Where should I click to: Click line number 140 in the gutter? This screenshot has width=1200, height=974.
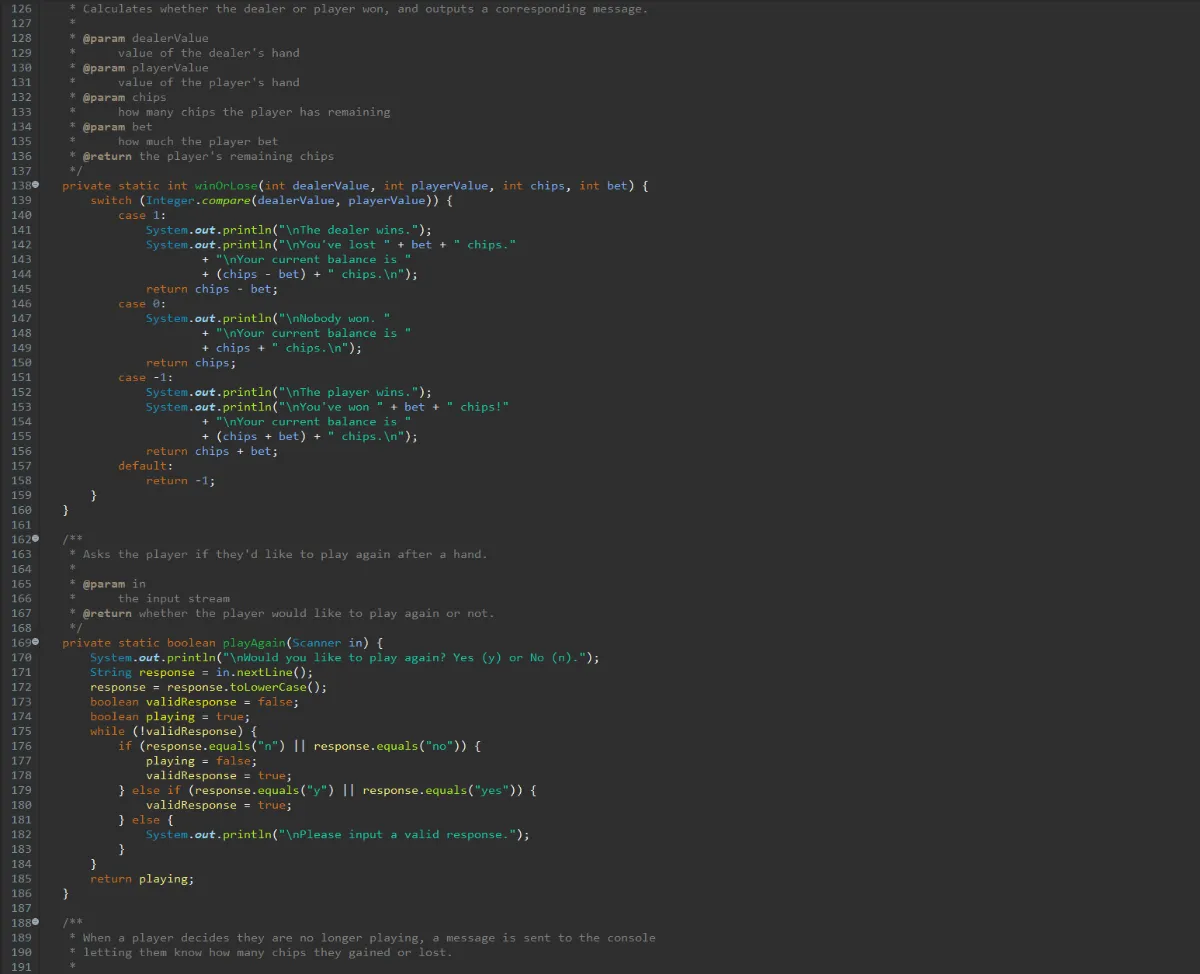click(x=21, y=215)
